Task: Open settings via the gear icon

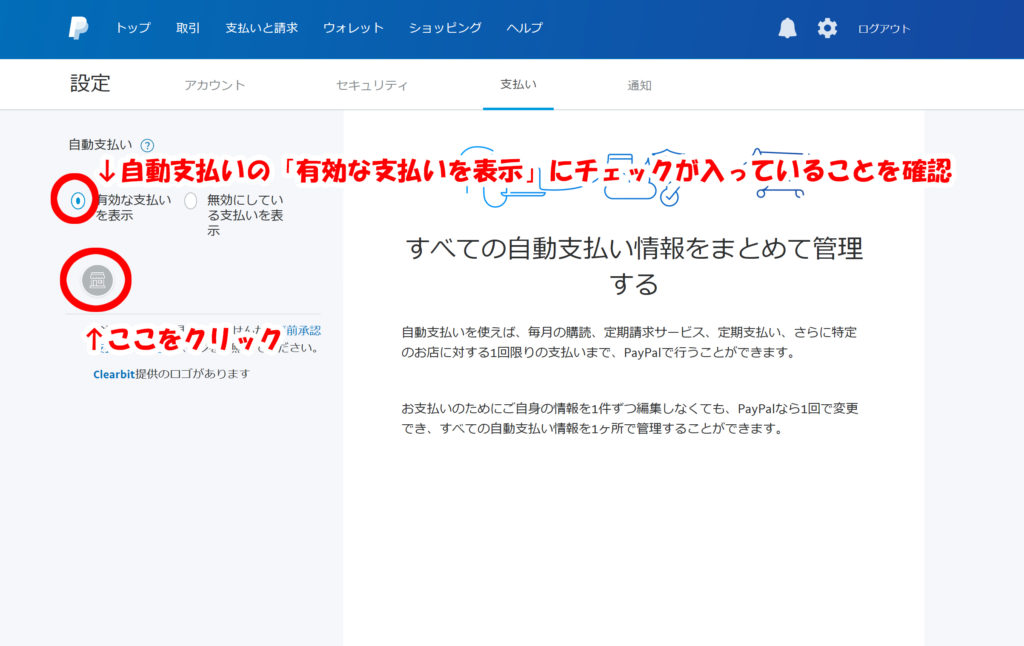Action: [x=827, y=28]
